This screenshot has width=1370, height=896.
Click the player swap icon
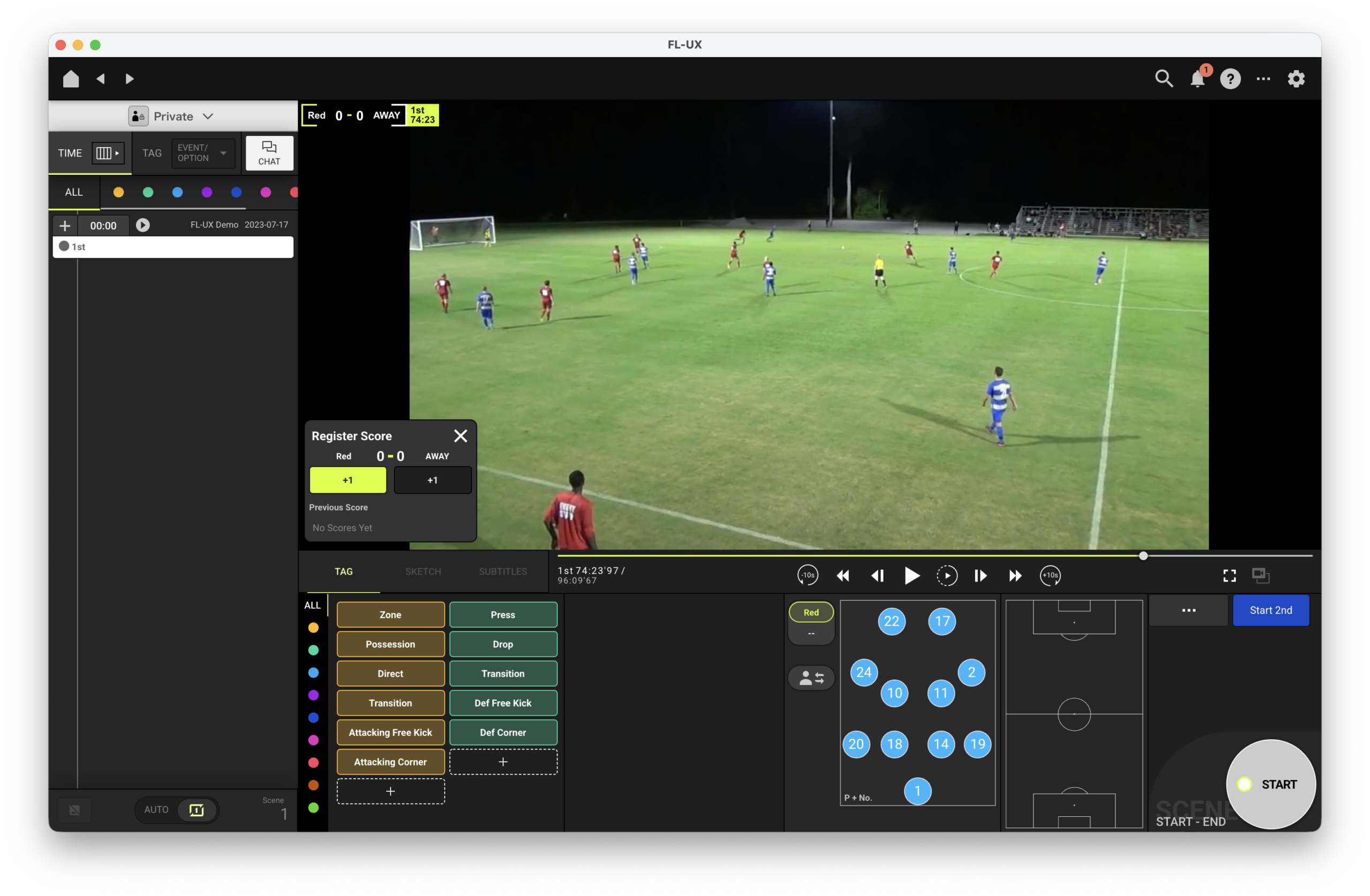click(x=811, y=678)
